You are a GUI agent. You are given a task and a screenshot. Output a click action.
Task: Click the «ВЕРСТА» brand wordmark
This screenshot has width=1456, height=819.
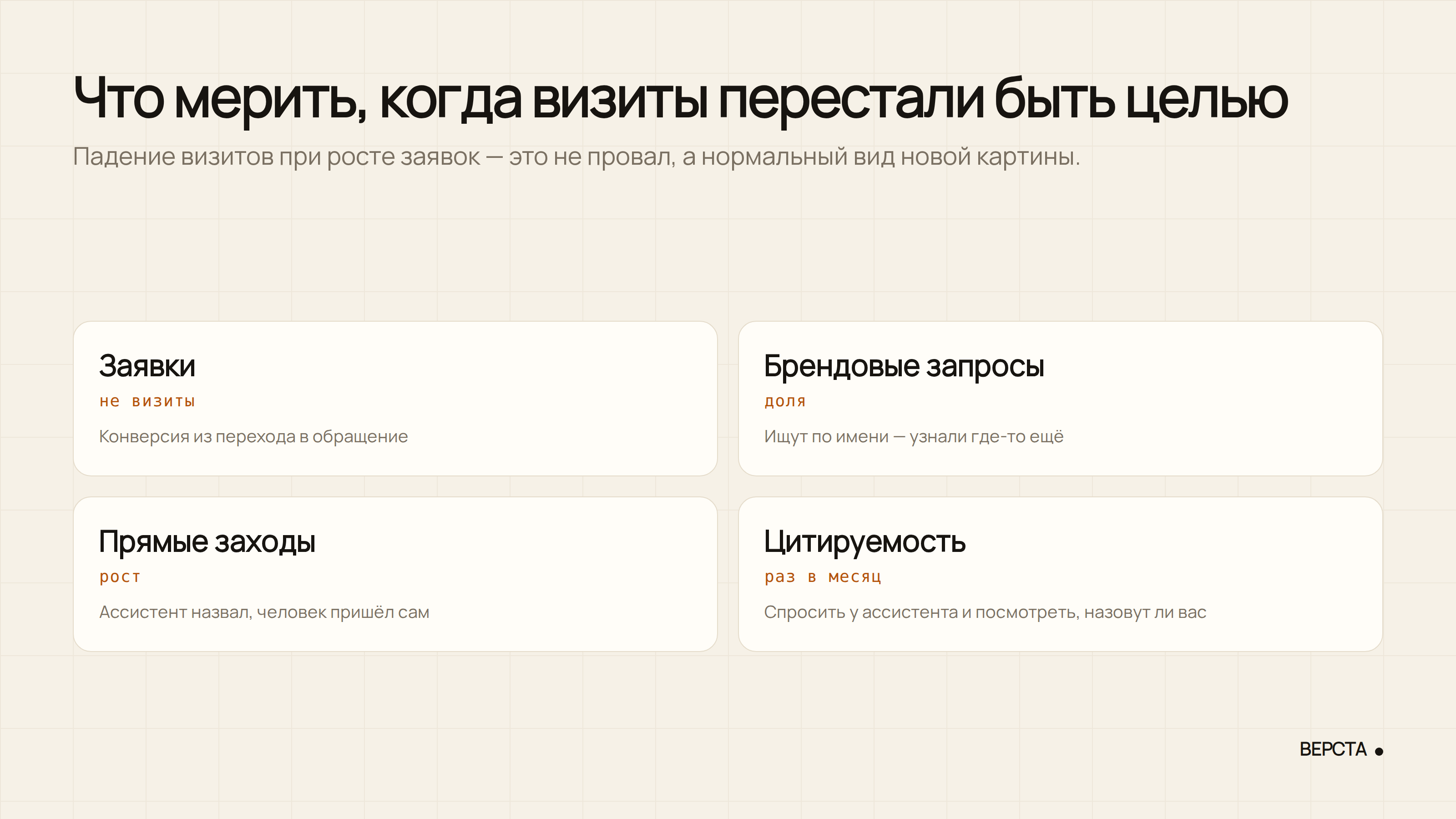pos(1333,749)
